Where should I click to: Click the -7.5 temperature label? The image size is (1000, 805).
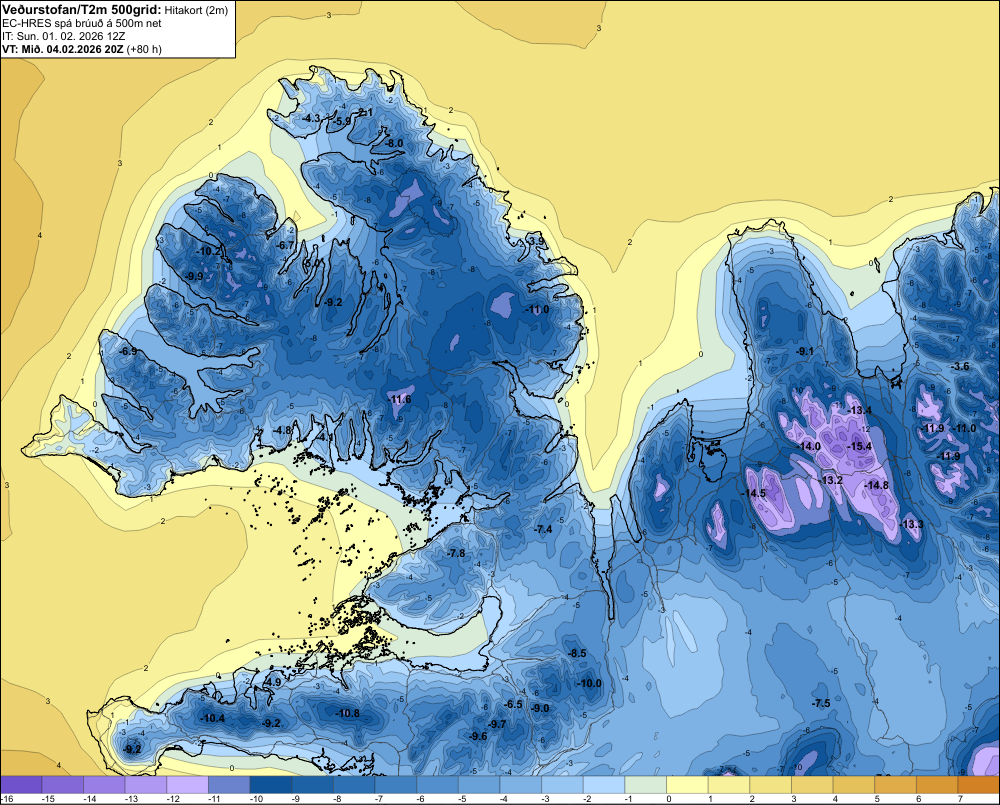click(x=821, y=704)
